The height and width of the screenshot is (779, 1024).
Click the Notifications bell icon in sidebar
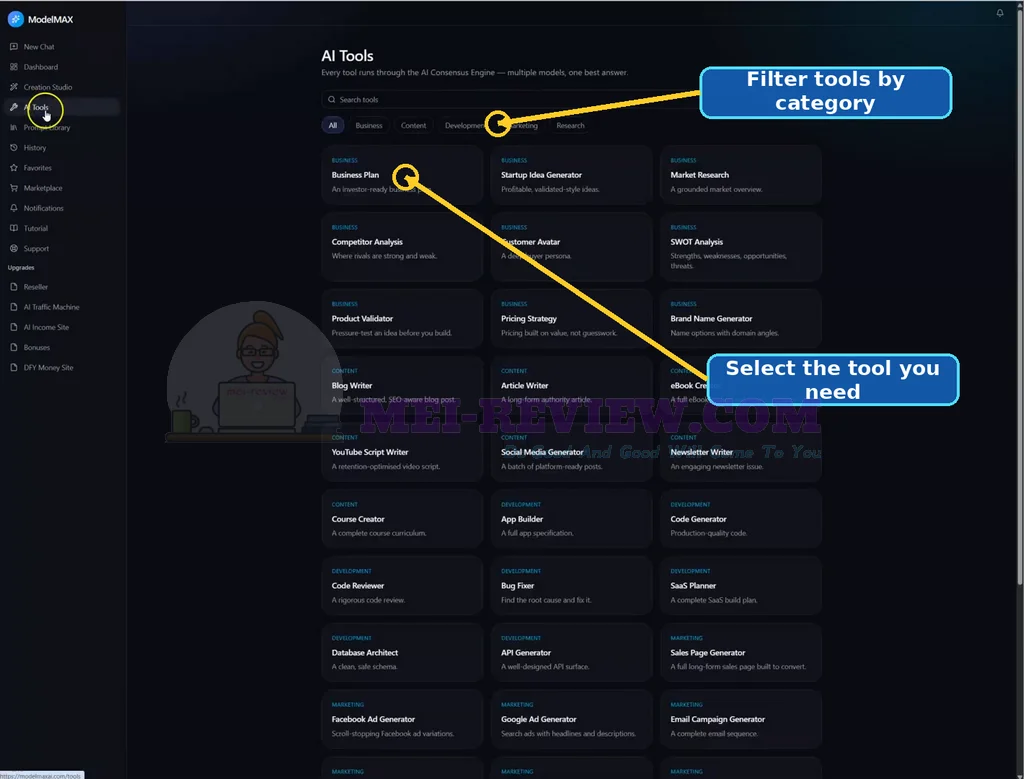pos(14,208)
